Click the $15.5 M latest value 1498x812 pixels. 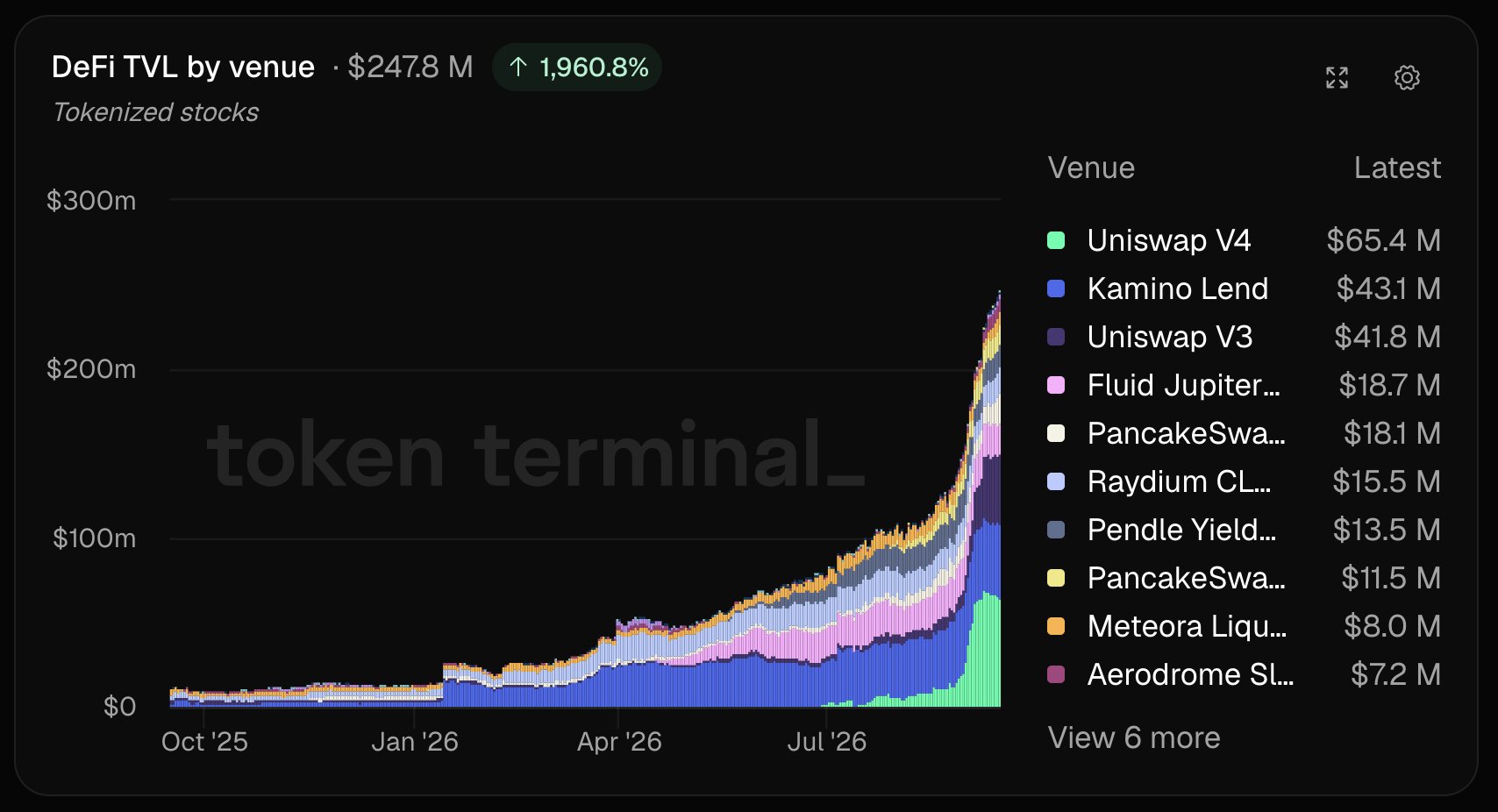[1387, 481]
